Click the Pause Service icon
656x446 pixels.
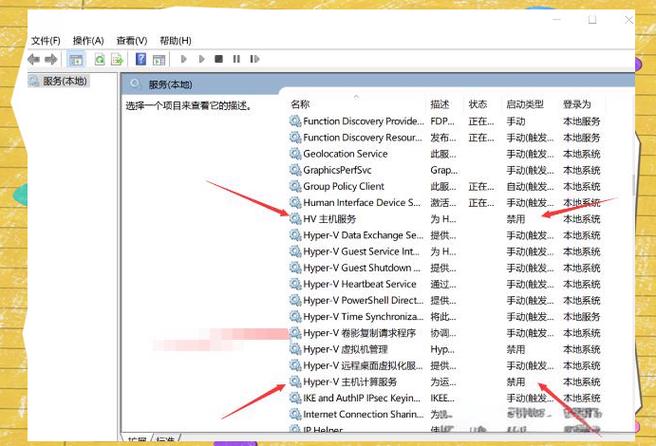pos(236,59)
